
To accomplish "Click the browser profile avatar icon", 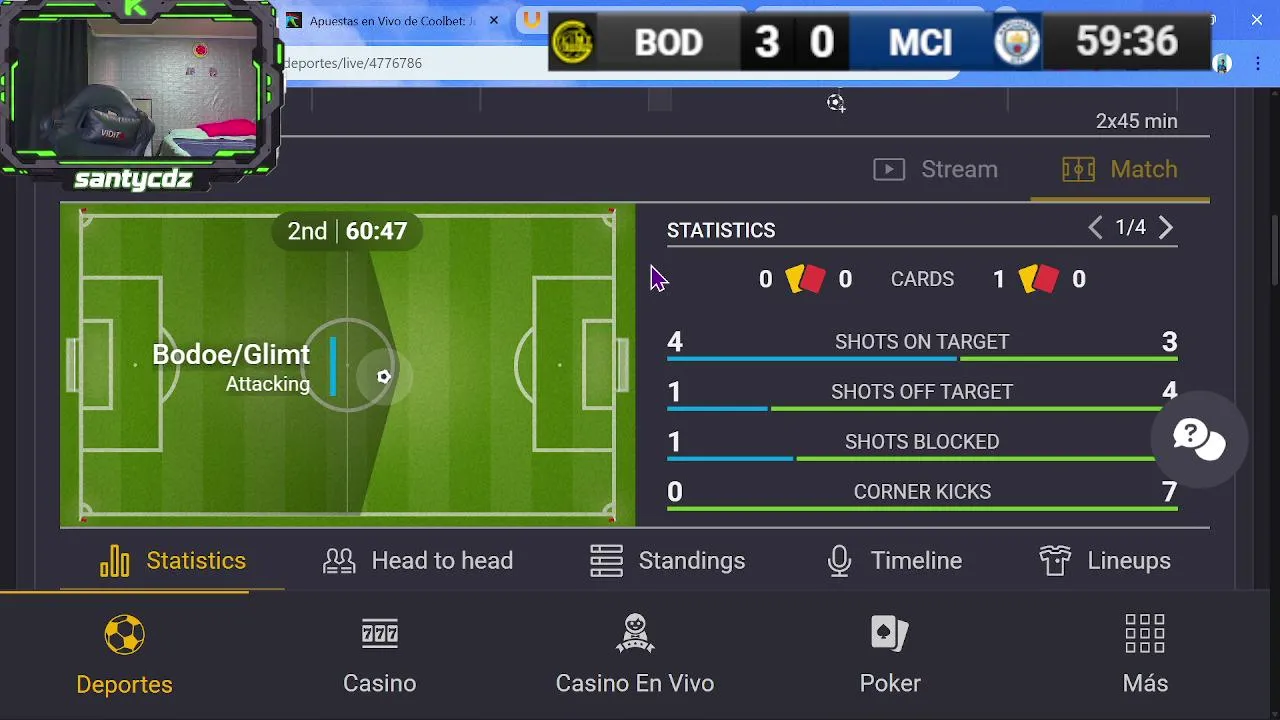I will [x=1221, y=64].
